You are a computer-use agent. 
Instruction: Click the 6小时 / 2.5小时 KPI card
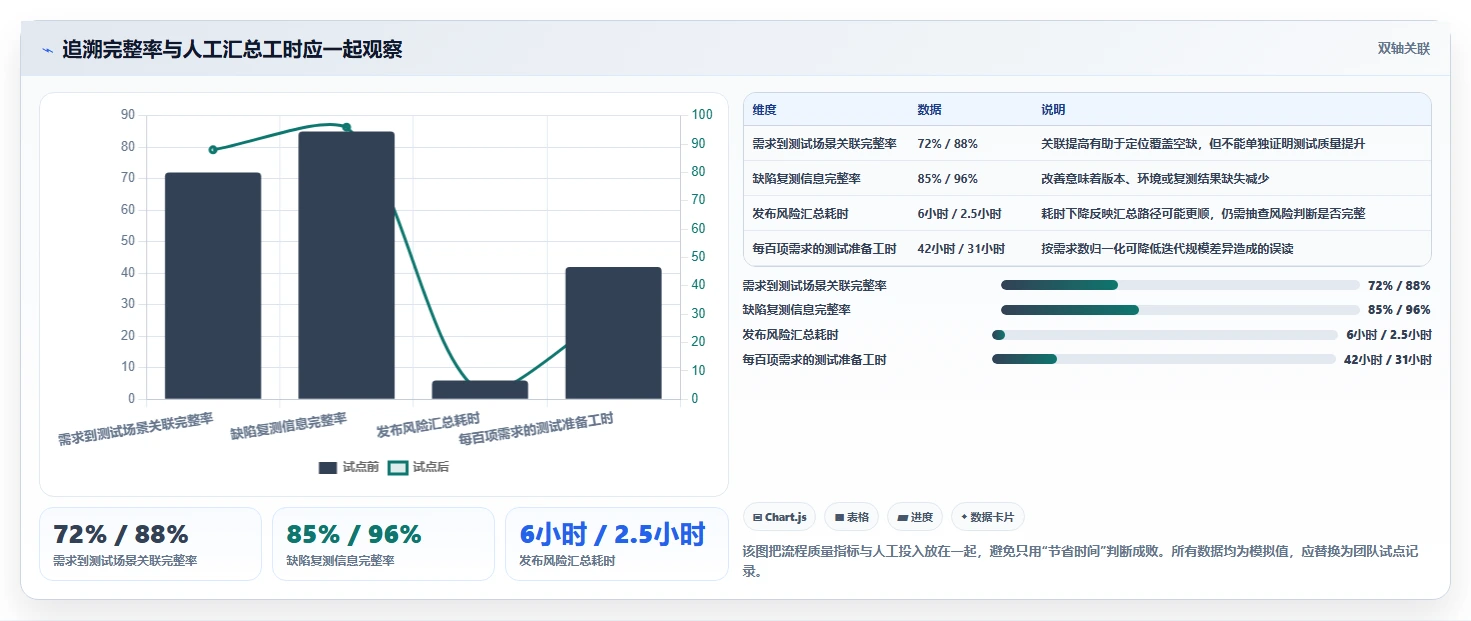(x=617, y=544)
